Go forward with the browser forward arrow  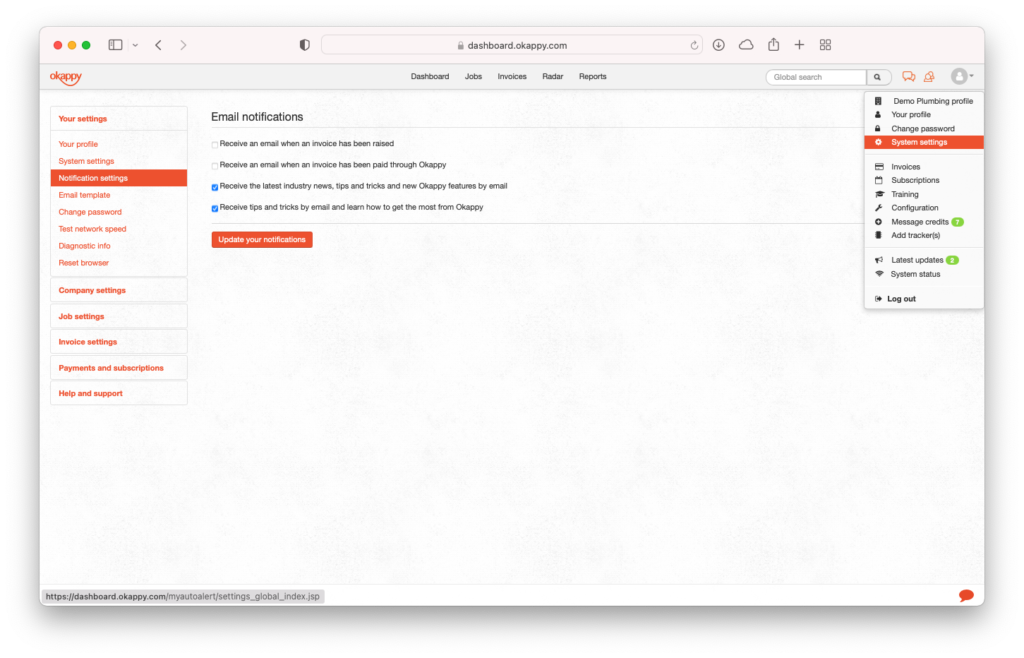184,45
